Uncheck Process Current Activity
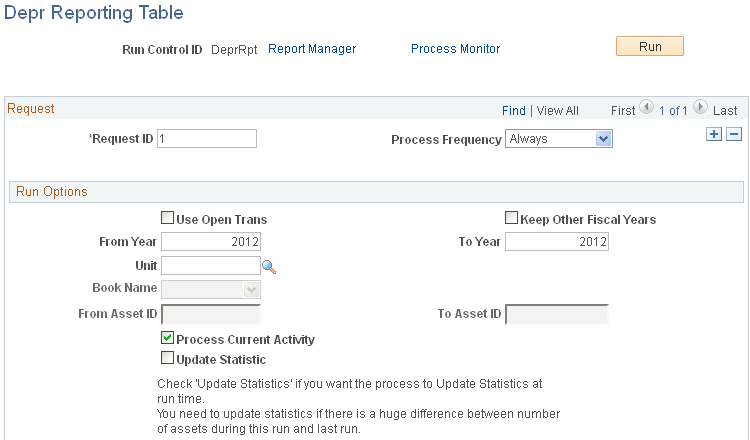The width and height of the screenshot is (750, 440). click(168, 339)
